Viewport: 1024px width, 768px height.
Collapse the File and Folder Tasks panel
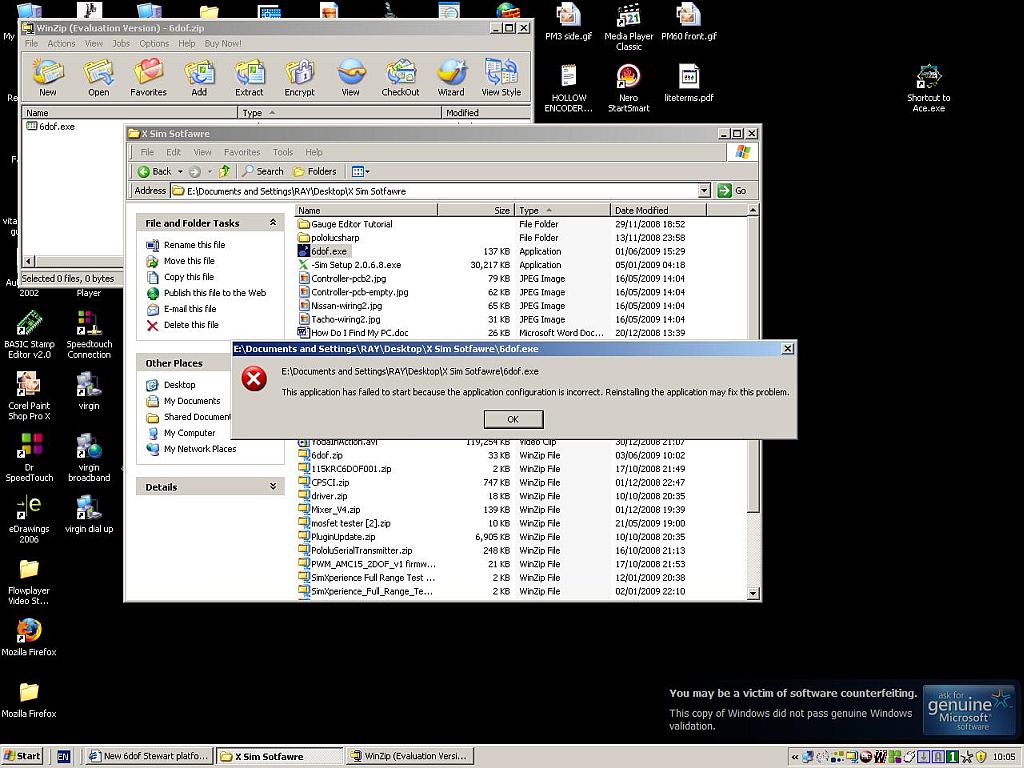coord(273,223)
